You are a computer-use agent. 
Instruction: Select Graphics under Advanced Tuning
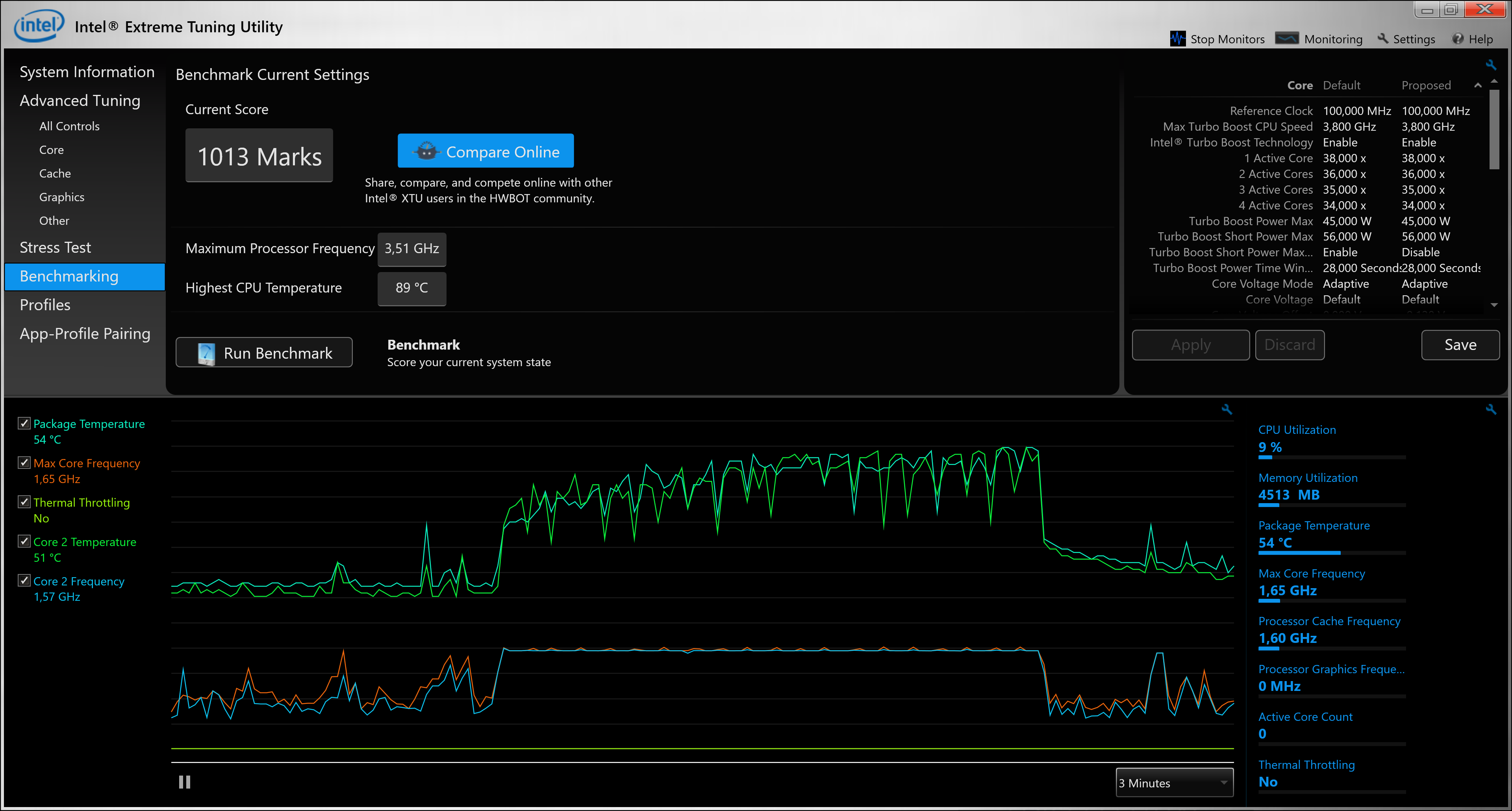62,197
